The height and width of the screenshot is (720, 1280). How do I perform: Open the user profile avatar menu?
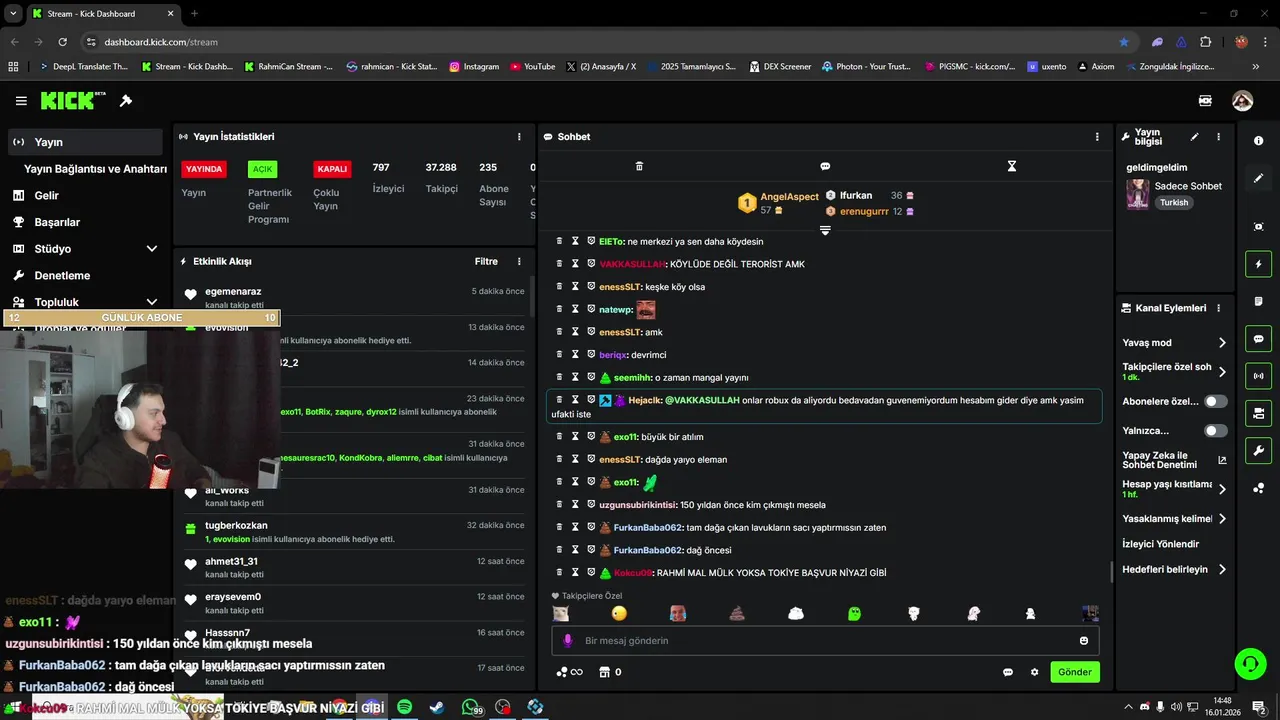tap(1242, 101)
